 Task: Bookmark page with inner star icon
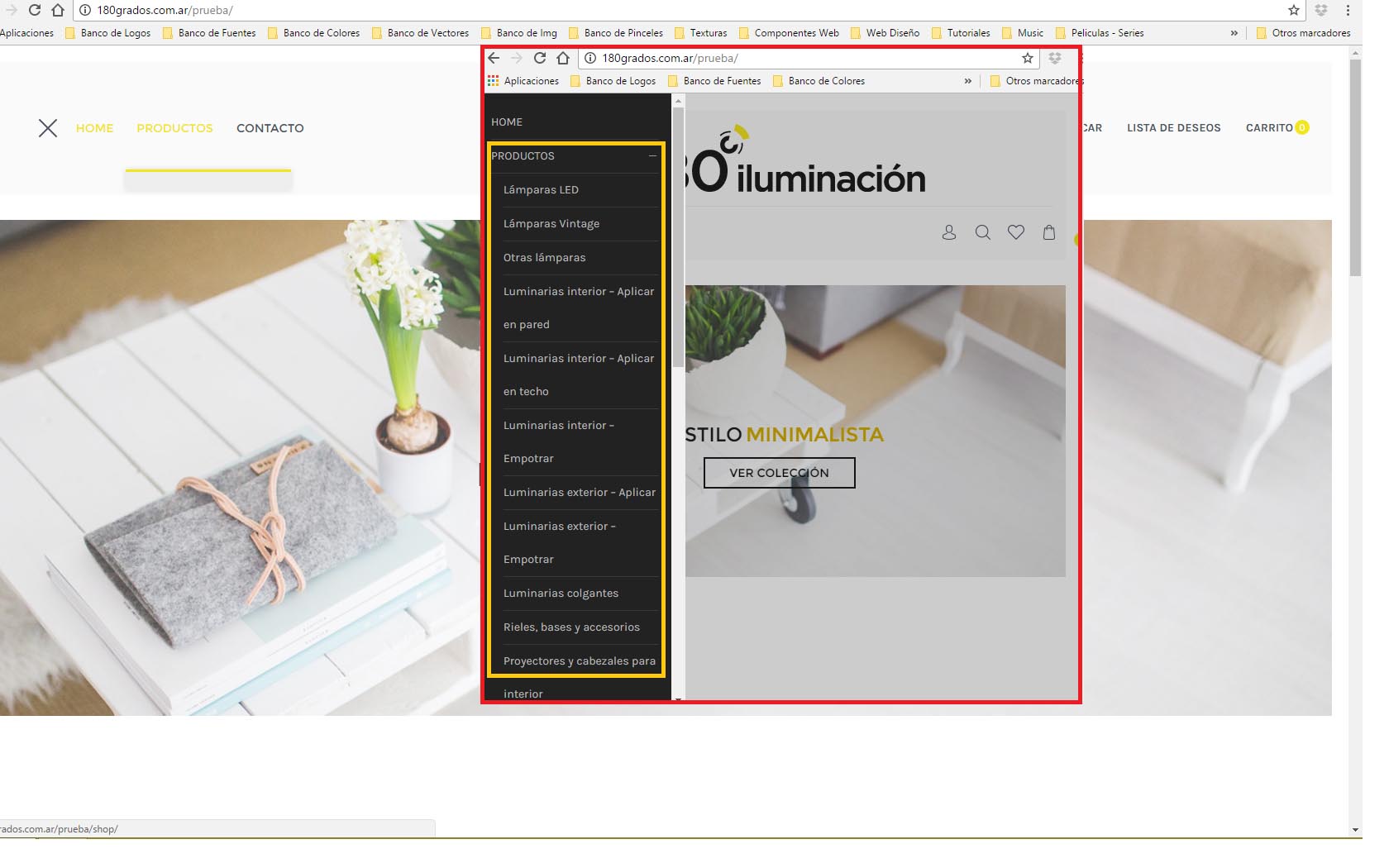[1028, 58]
